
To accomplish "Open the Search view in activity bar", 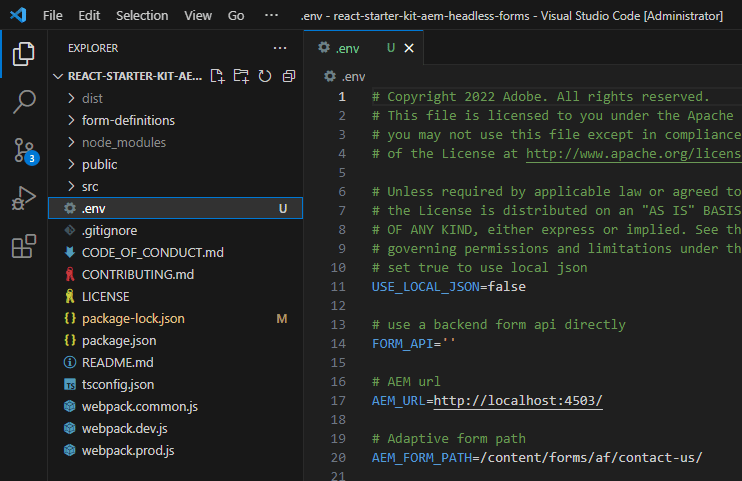I will pos(24,102).
